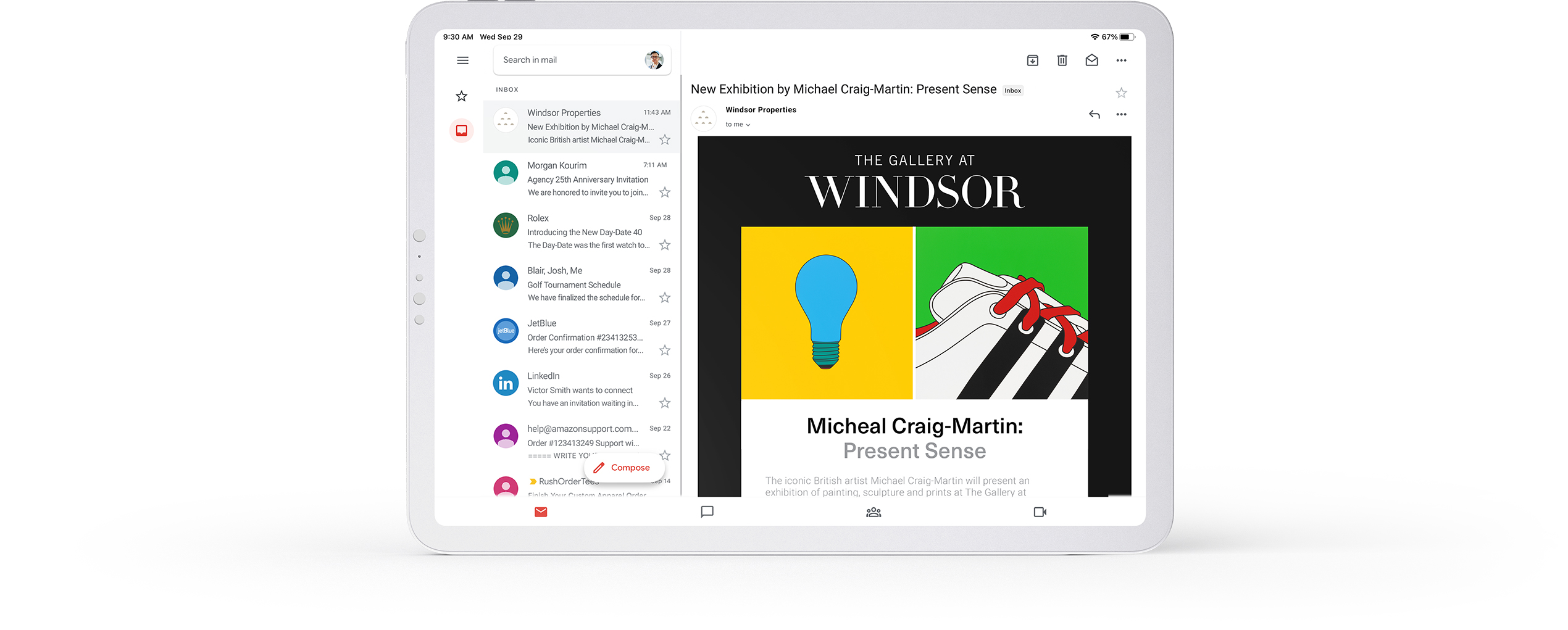
Task: Switch to the Meet video tab
Action: pos(1040,512)
